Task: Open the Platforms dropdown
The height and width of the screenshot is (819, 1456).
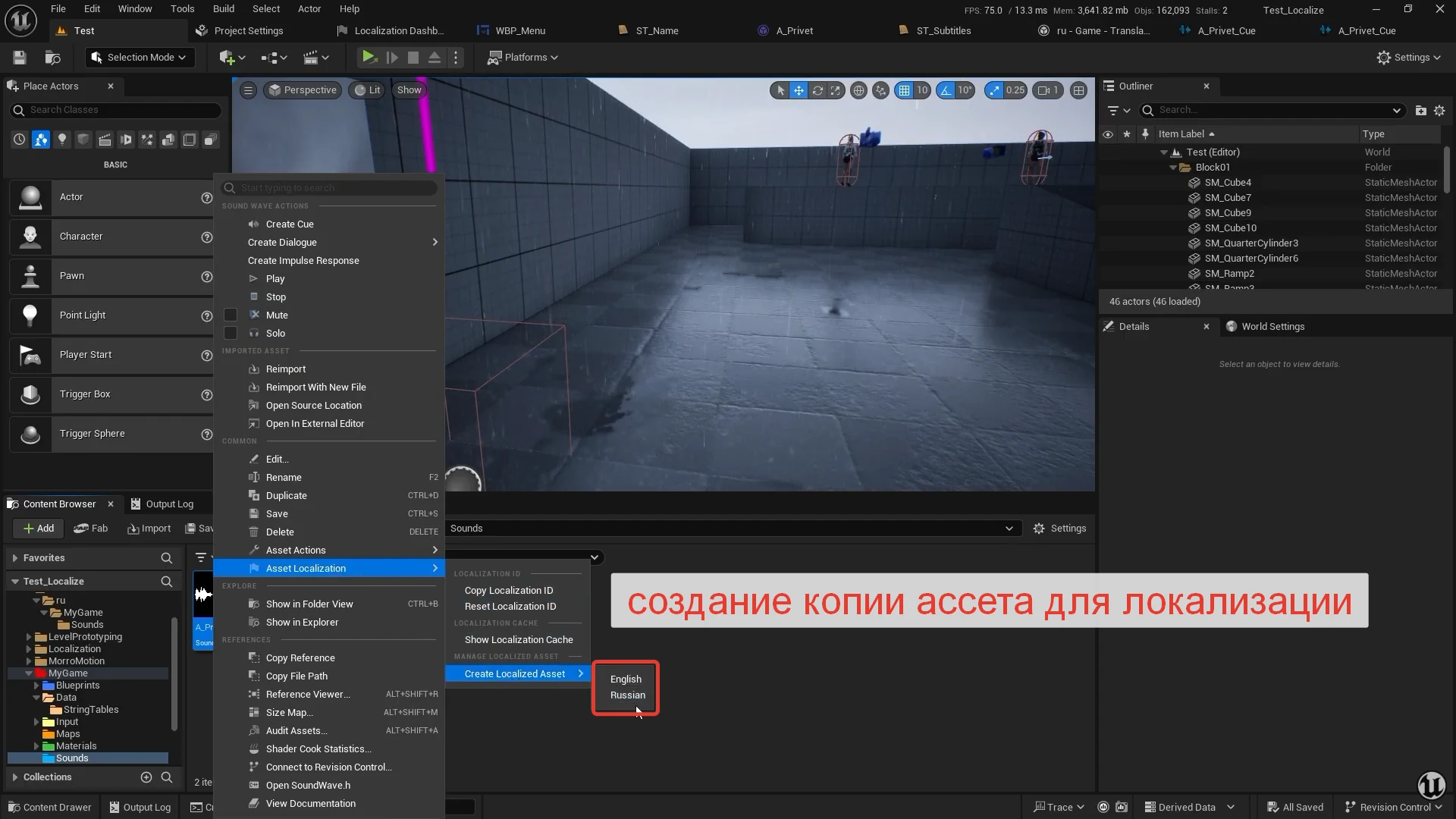Action: click(x=523, y=58)
